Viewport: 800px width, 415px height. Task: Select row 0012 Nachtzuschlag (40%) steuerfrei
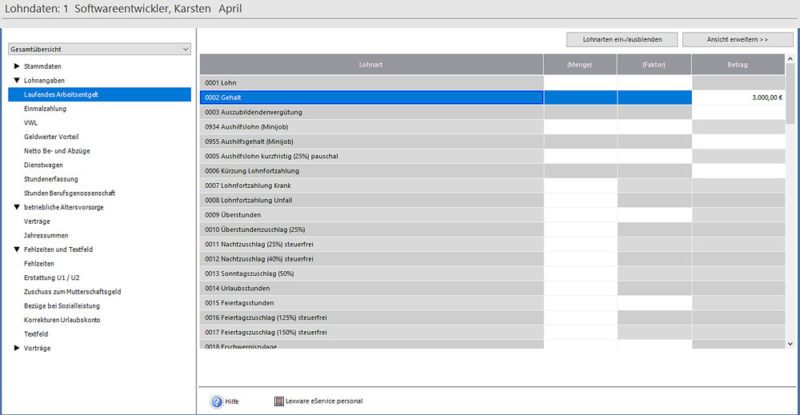pos(371,259)
